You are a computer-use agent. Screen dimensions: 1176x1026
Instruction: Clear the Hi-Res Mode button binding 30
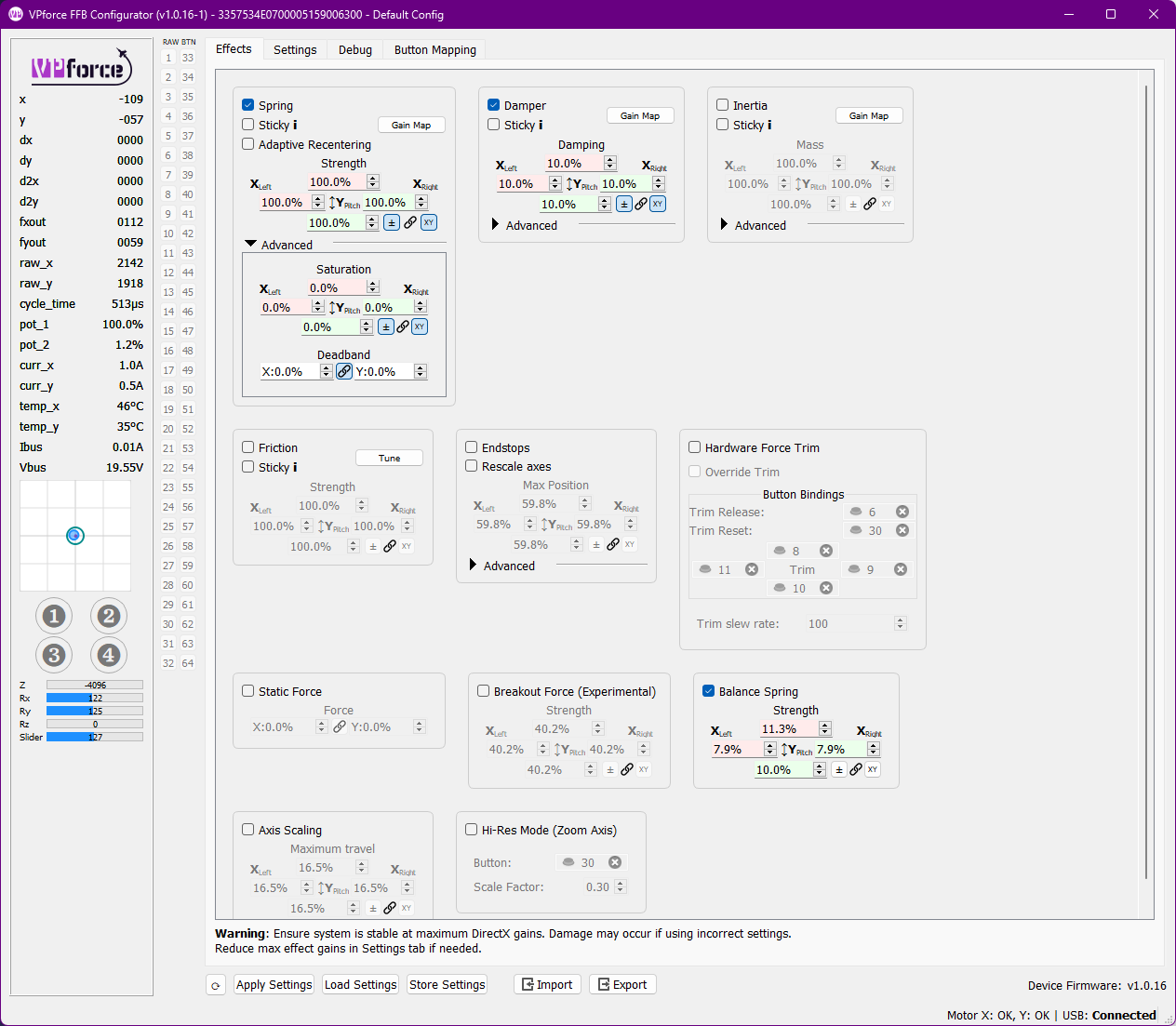click(x=615, y=862)
